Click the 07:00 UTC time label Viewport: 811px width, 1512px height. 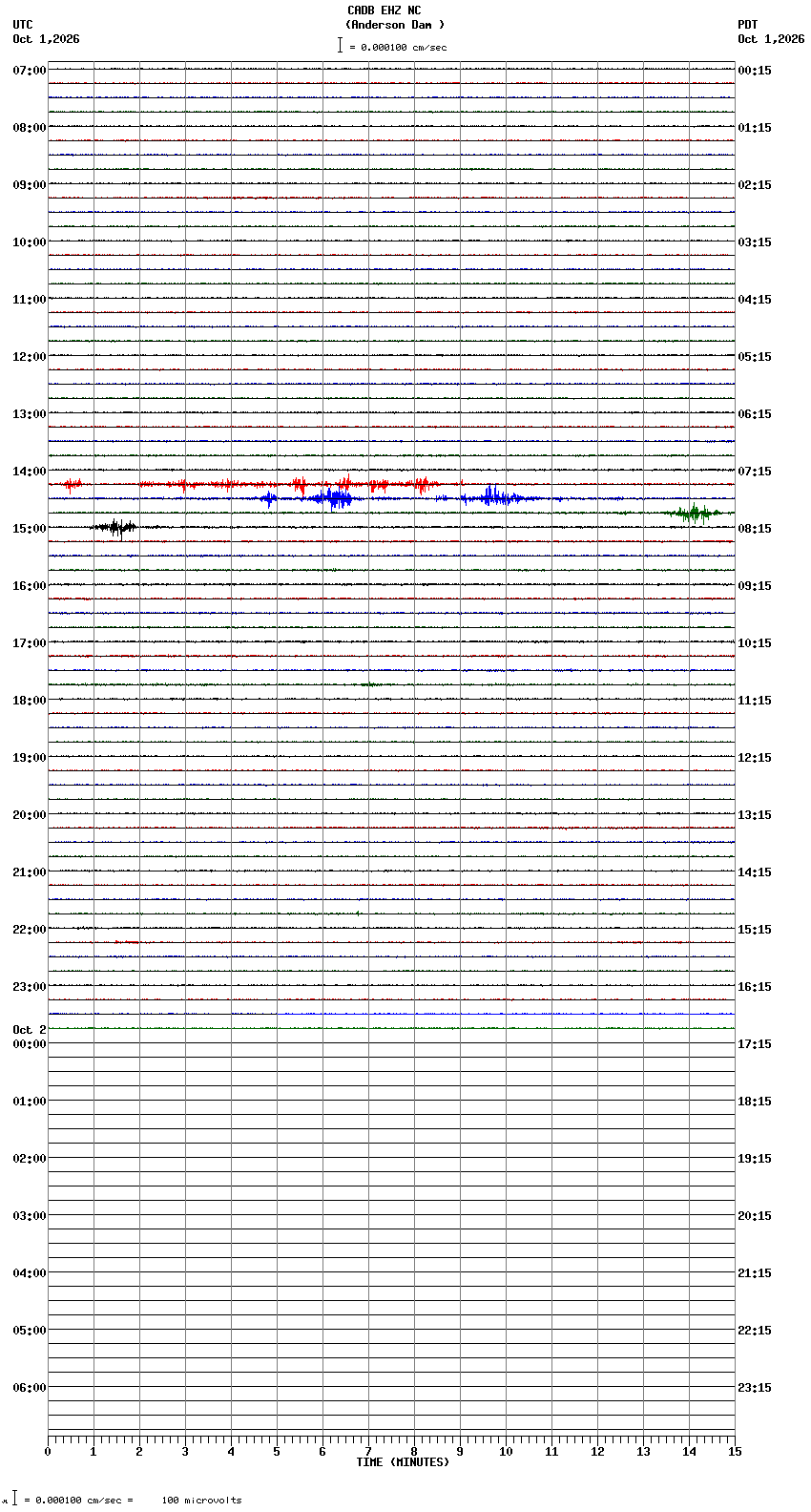click(30, 71)
